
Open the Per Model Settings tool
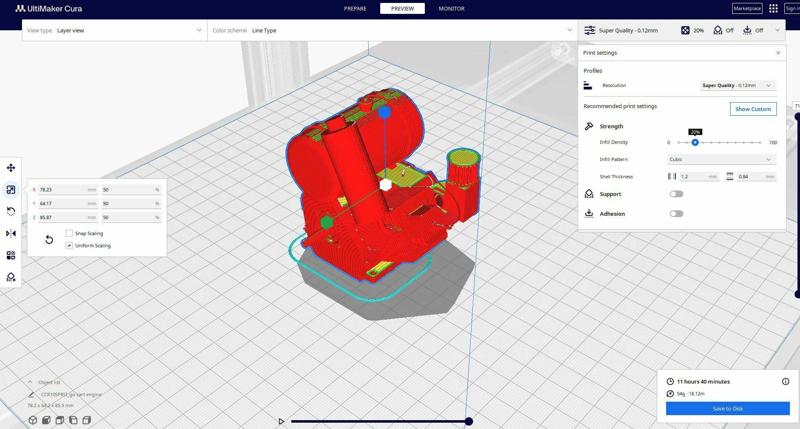tap(11, 255)
